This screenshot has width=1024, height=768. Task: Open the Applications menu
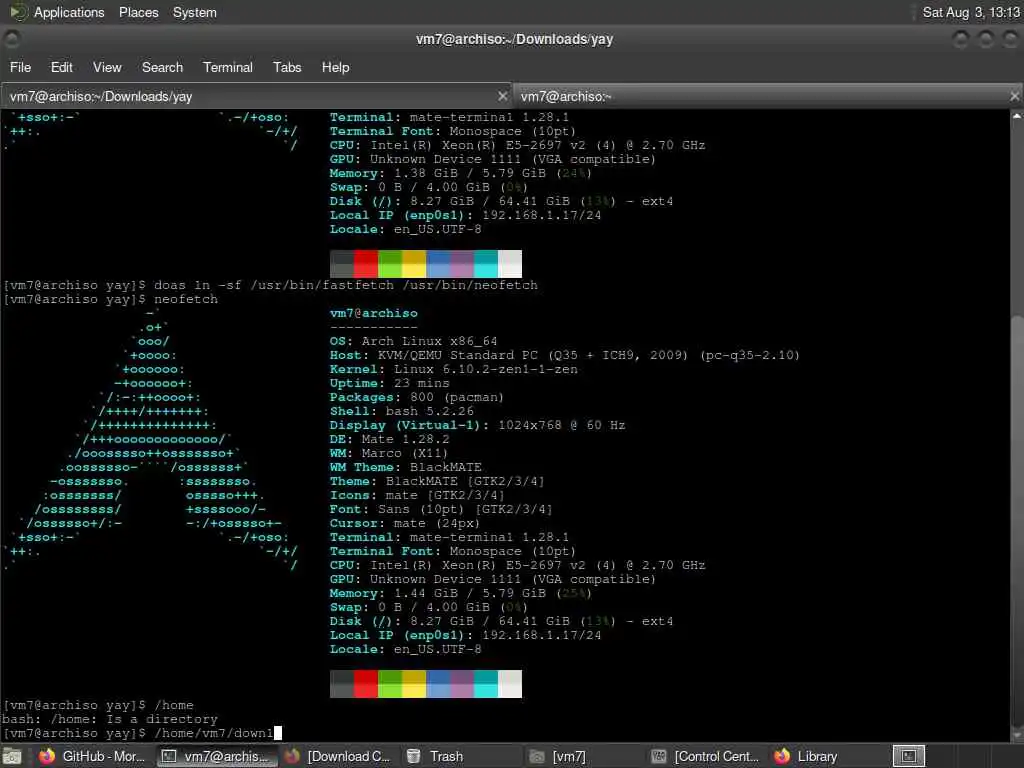click(x=69, y=12)
